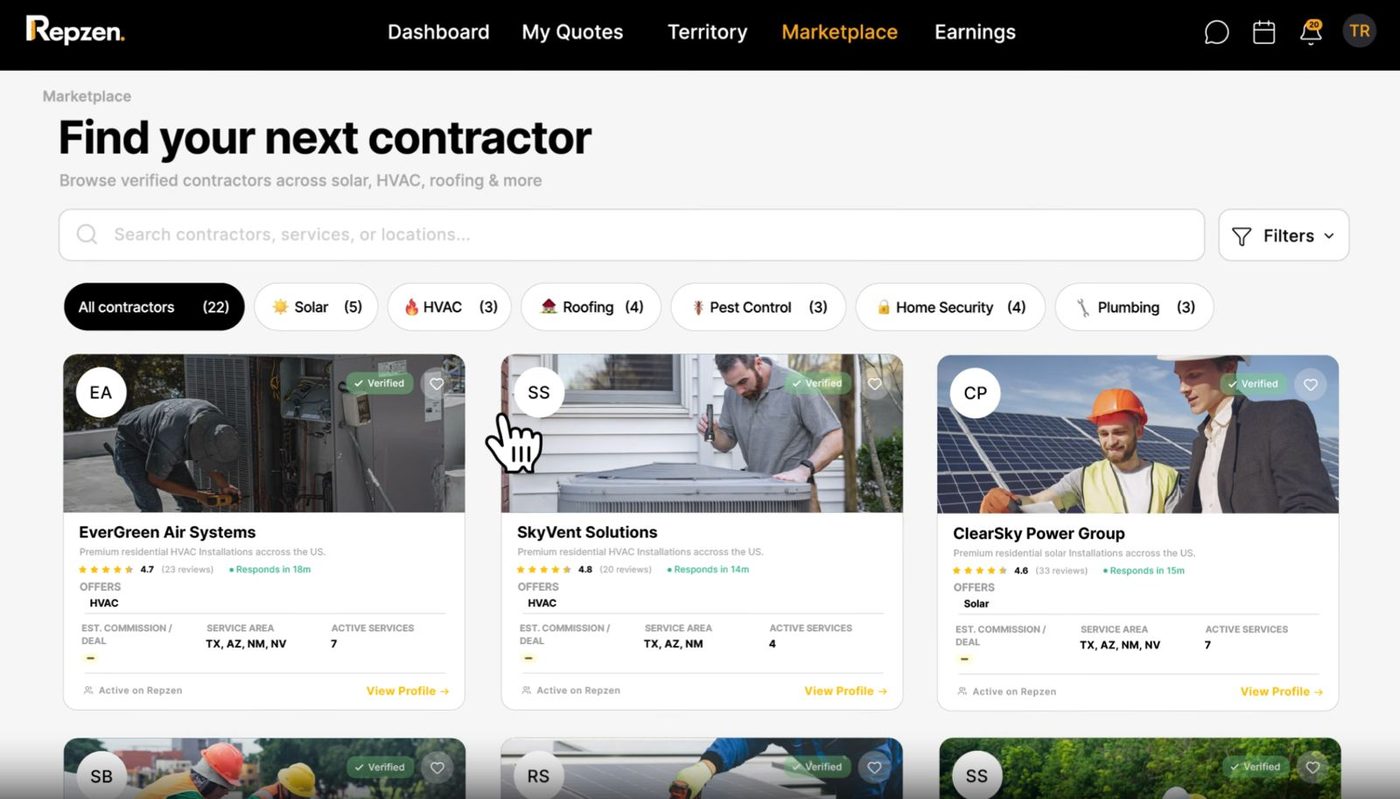Toggle heart on RS contractor card
1400x799 pixels.
point(875,768)
